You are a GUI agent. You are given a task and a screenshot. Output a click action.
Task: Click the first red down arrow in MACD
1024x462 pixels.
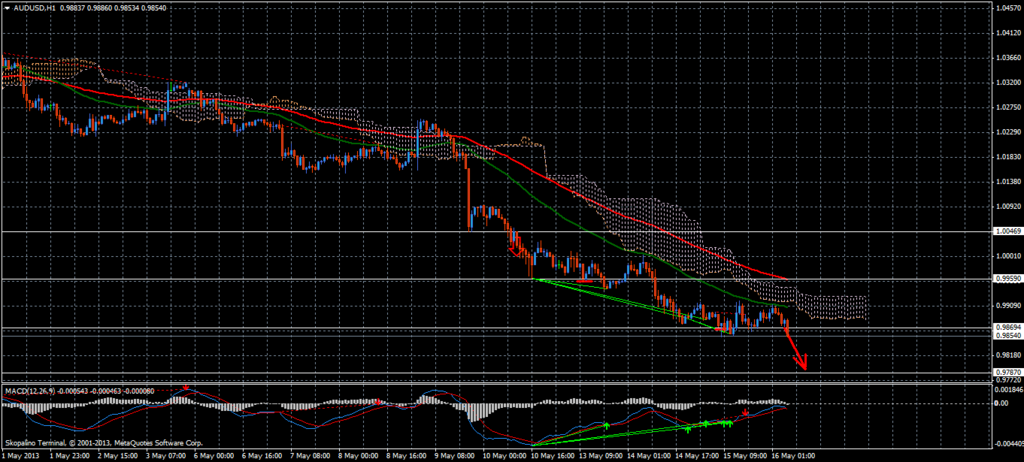(186, 388)
